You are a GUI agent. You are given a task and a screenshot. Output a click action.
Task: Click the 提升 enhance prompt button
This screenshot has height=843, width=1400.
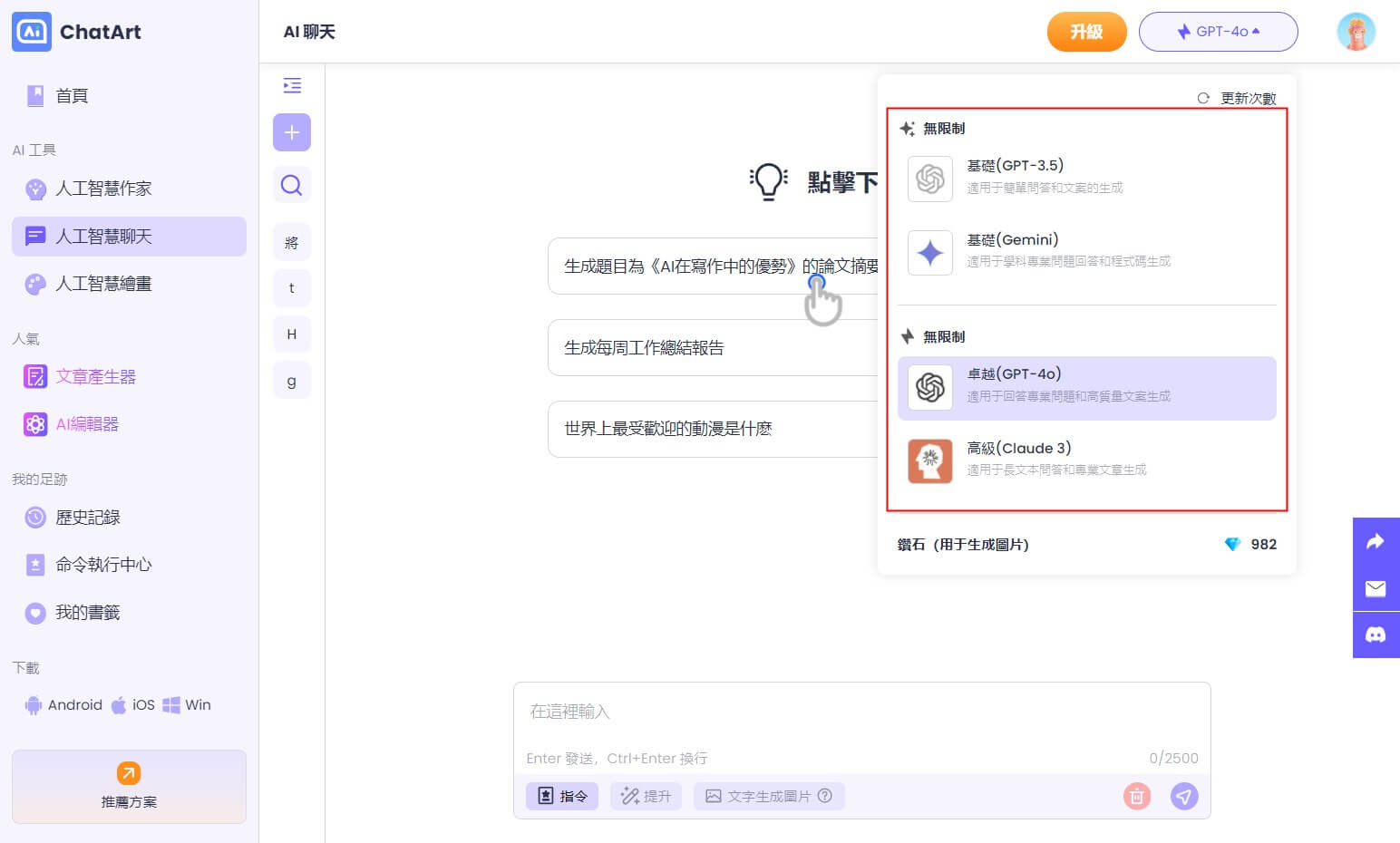pos(646,796)
